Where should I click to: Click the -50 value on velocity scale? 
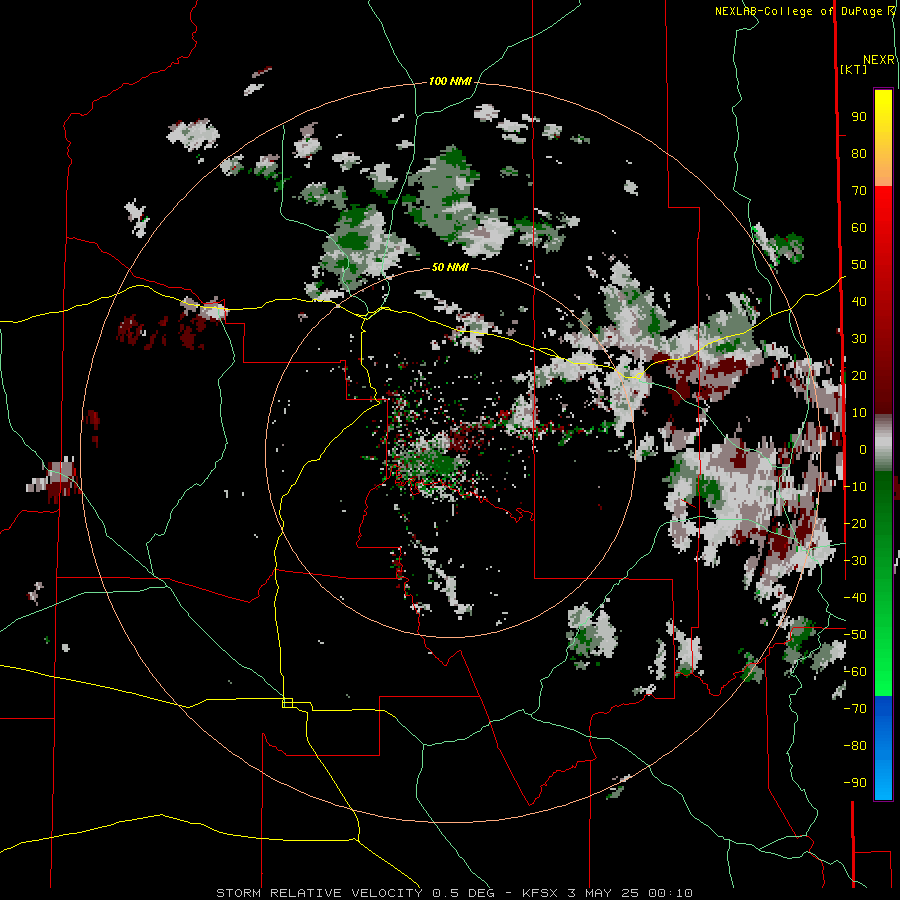pyautogui.click(x=855, y=635)
